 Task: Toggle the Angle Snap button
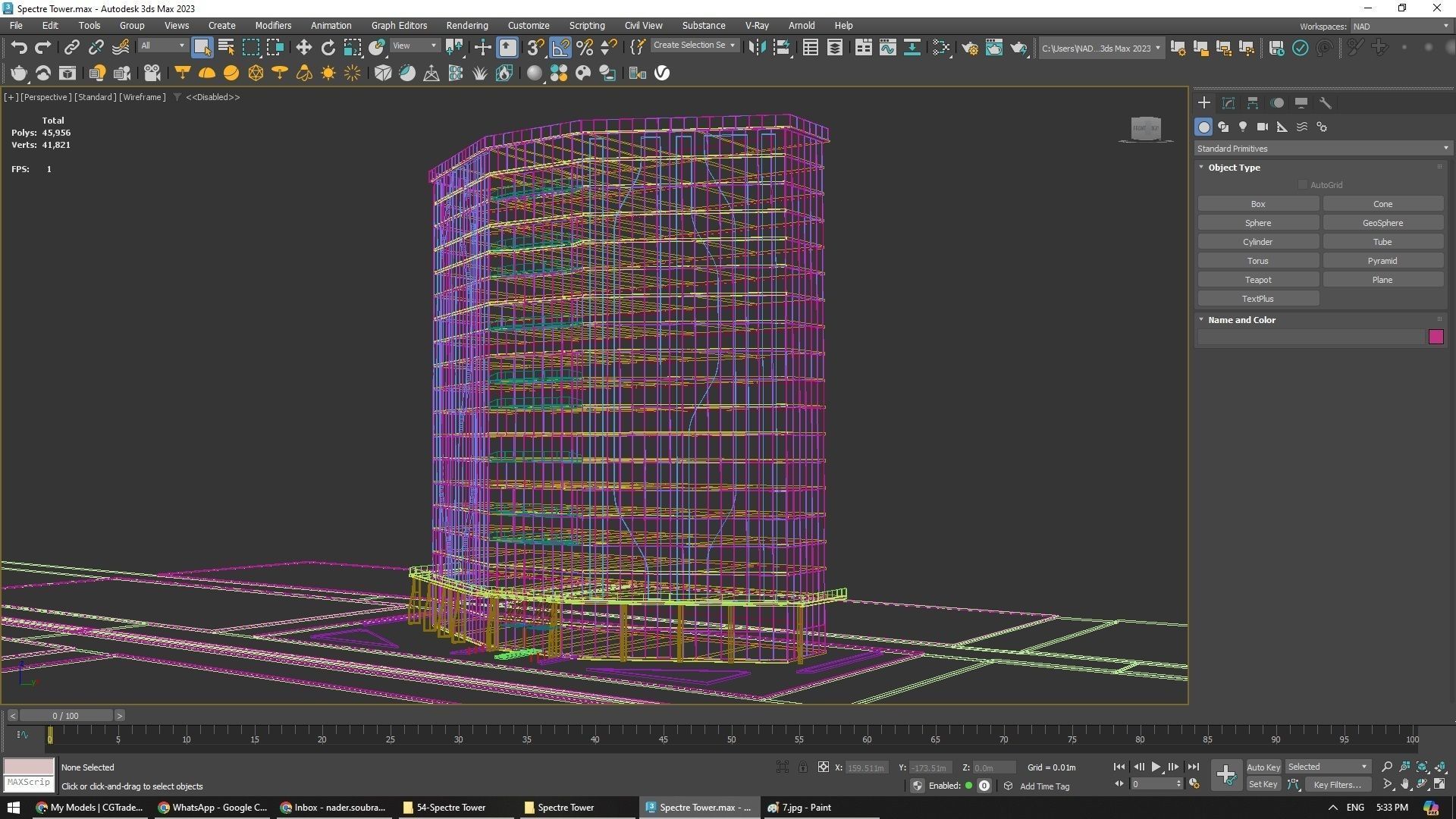coord(560,48)
